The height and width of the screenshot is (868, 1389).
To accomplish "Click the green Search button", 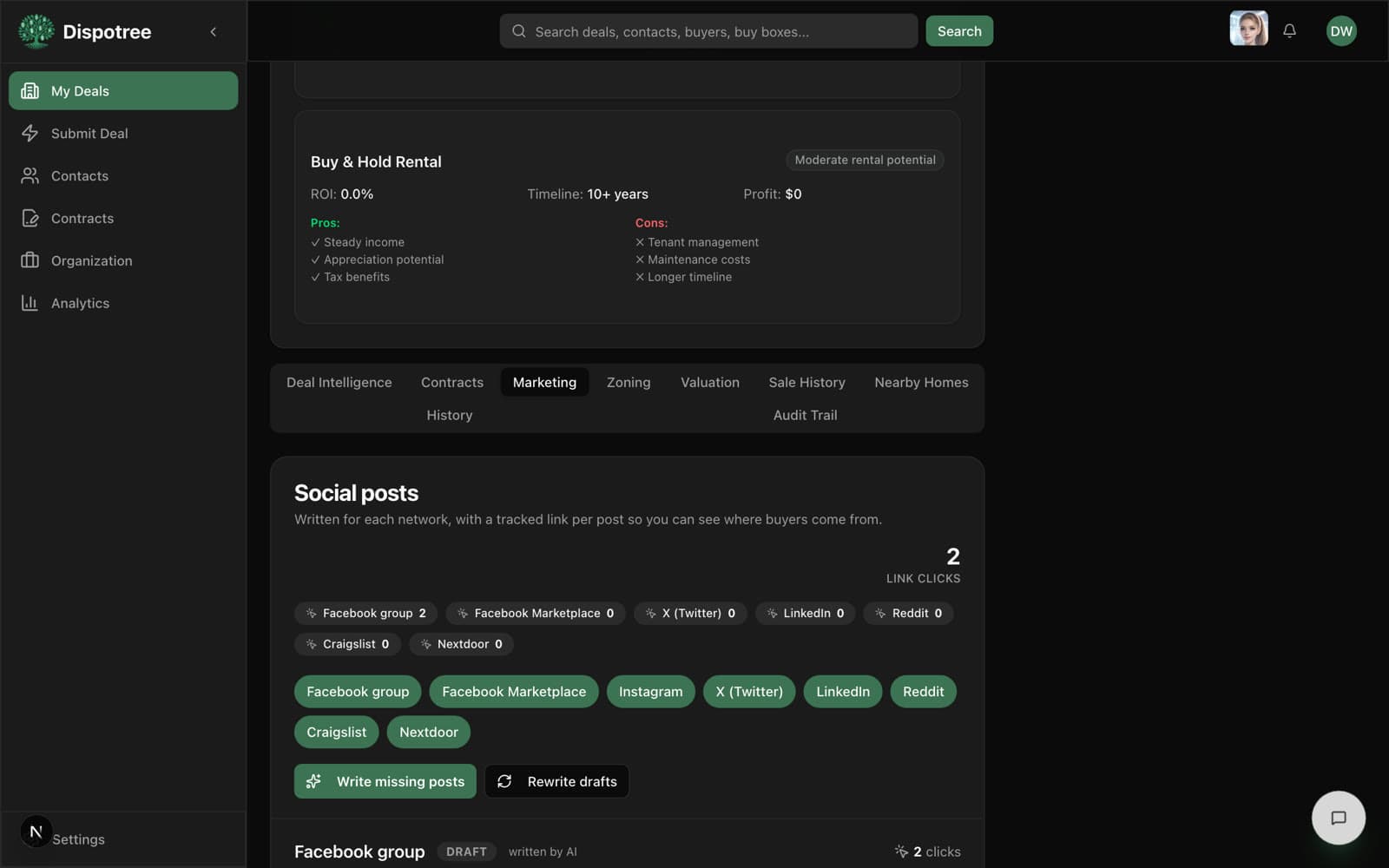I will 959,31.
